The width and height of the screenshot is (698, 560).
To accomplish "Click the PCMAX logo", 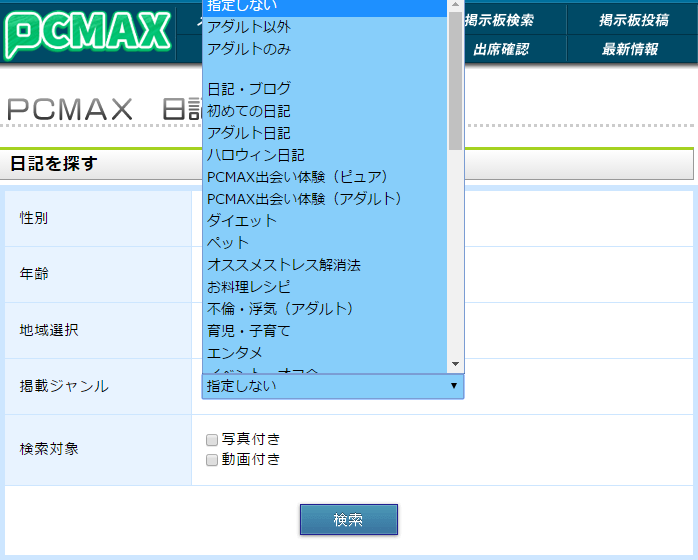I will coord(88,34).
